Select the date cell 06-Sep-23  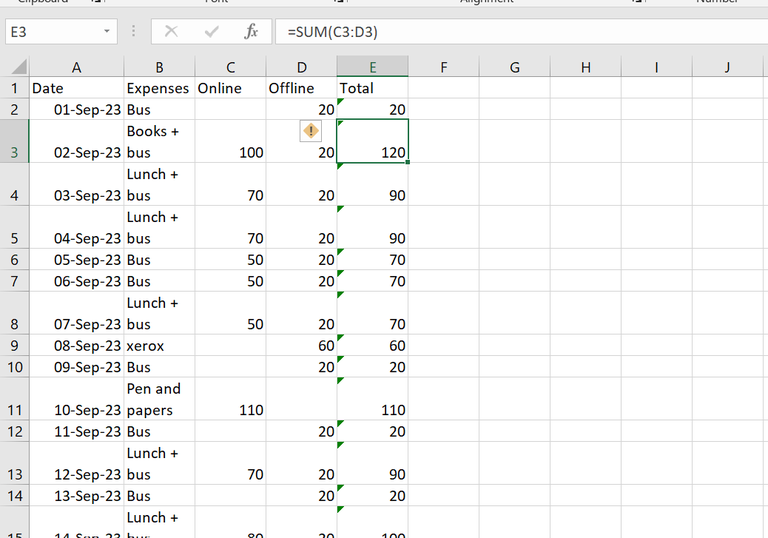(76, 281)
